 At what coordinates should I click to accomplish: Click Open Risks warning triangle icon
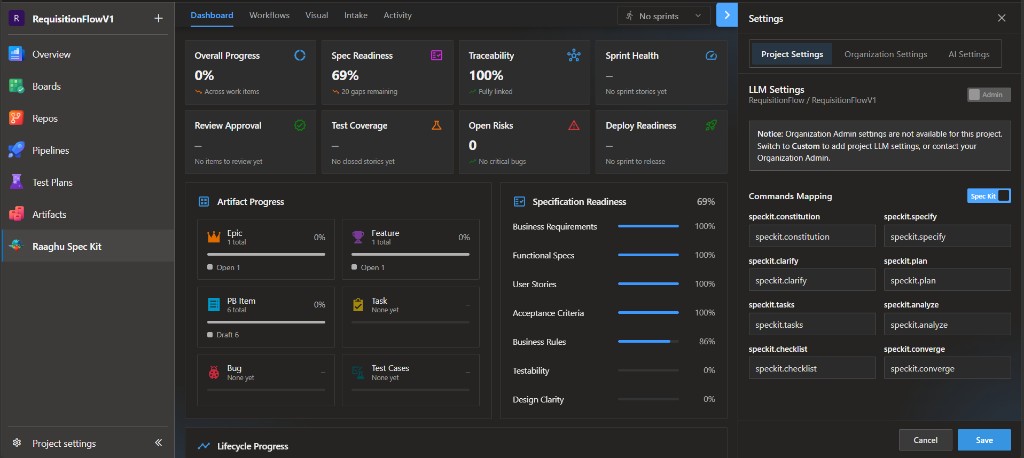tap(574, 125)
